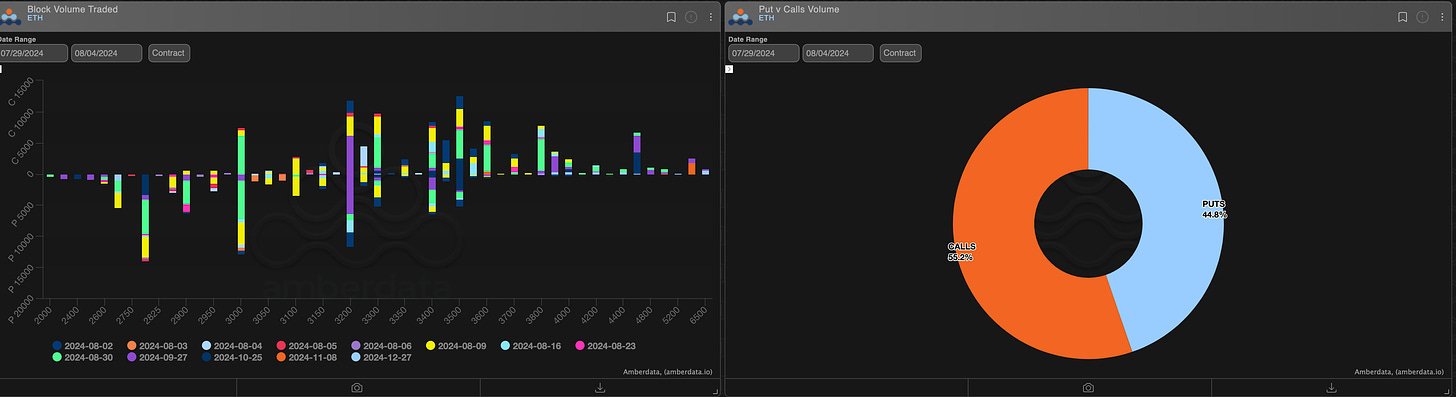Click the stacked bar at strike 3200
The image size is (1456, 397).
[x=350, y=173]
